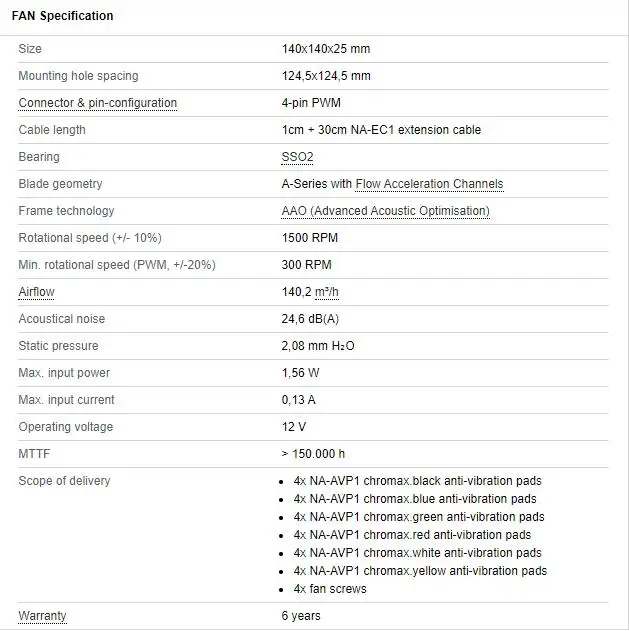Click the m³/h unit link
Viewport: 629px width, 631px height.
[x=327, y=292]
